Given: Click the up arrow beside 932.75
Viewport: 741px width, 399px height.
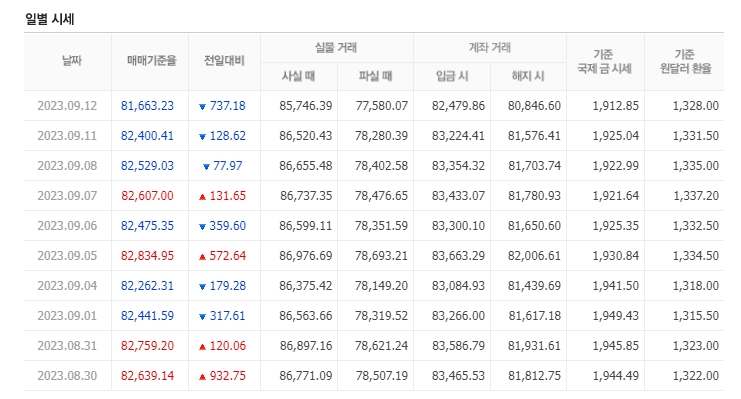Looking at the screenshot, I should [202, 377].
